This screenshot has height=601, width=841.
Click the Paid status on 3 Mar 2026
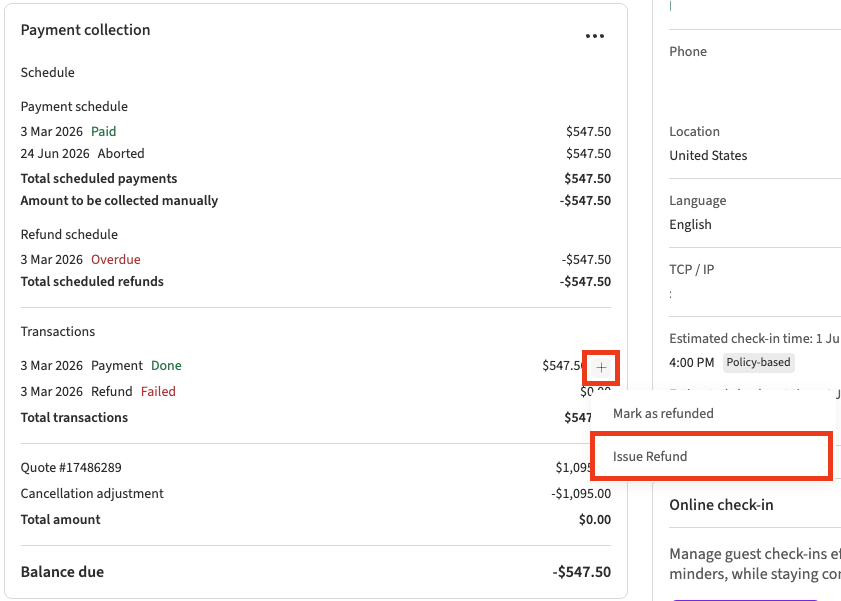[104, 131]
